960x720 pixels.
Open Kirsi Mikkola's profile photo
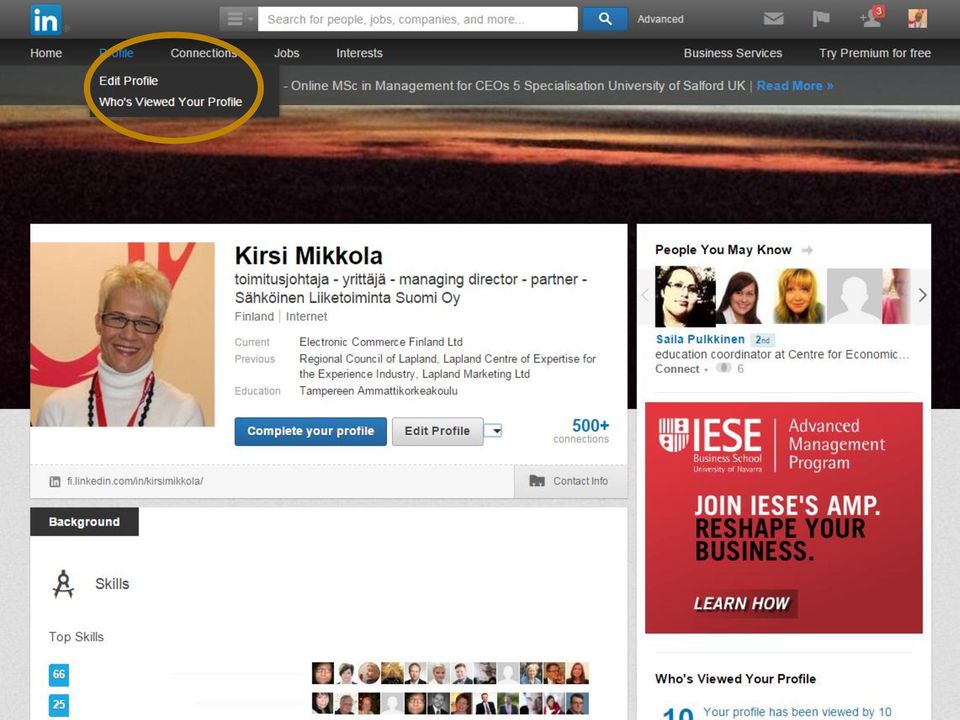coord(122,334)
